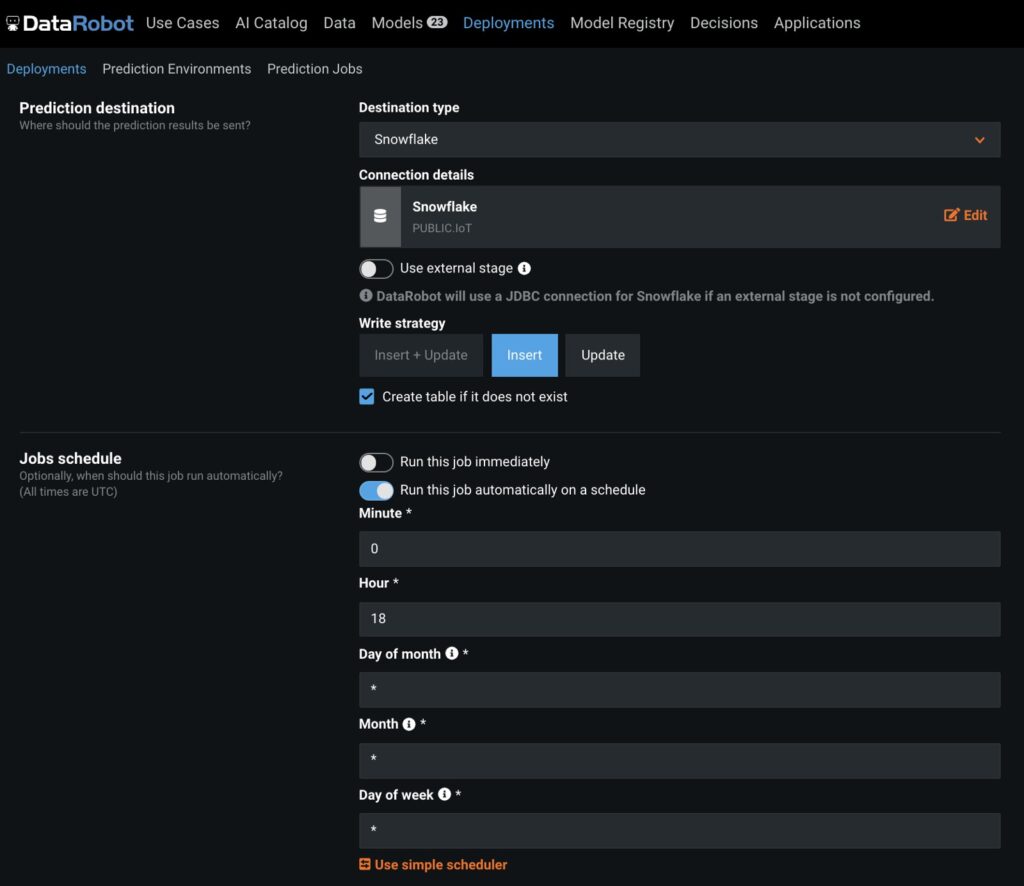Switch to the Deployments sub-tab
Viewport: 1024px width, 886px height.
[x=46, y=69]
